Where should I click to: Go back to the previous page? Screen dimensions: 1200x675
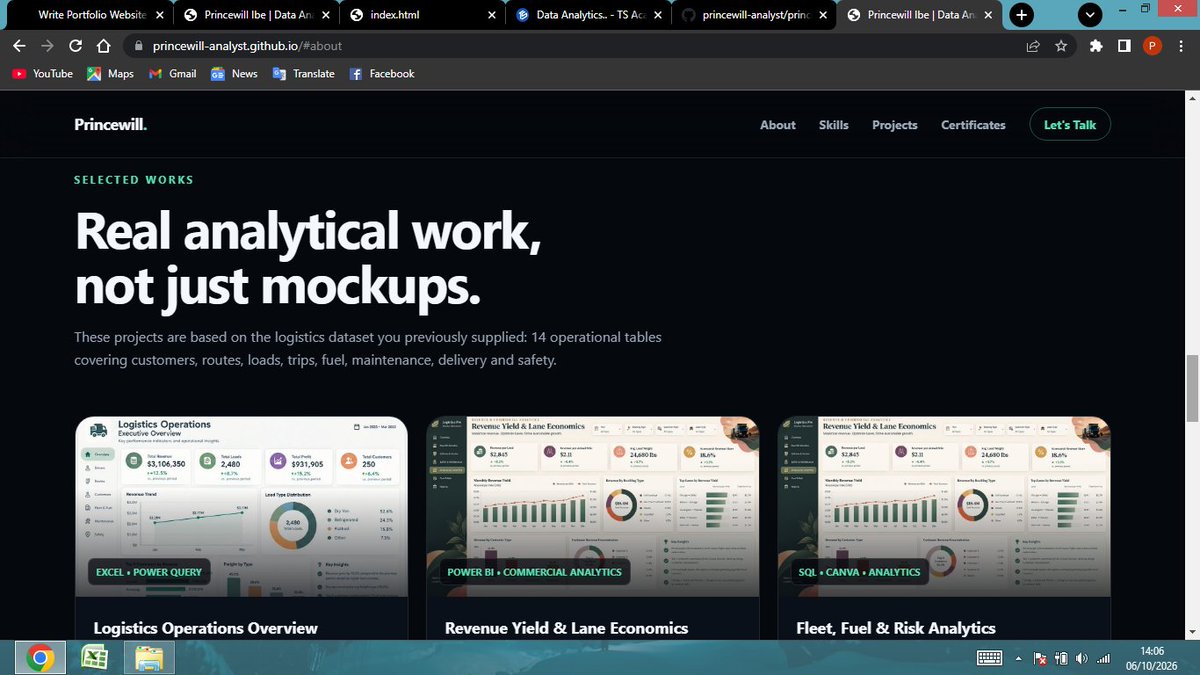[19, 46]
